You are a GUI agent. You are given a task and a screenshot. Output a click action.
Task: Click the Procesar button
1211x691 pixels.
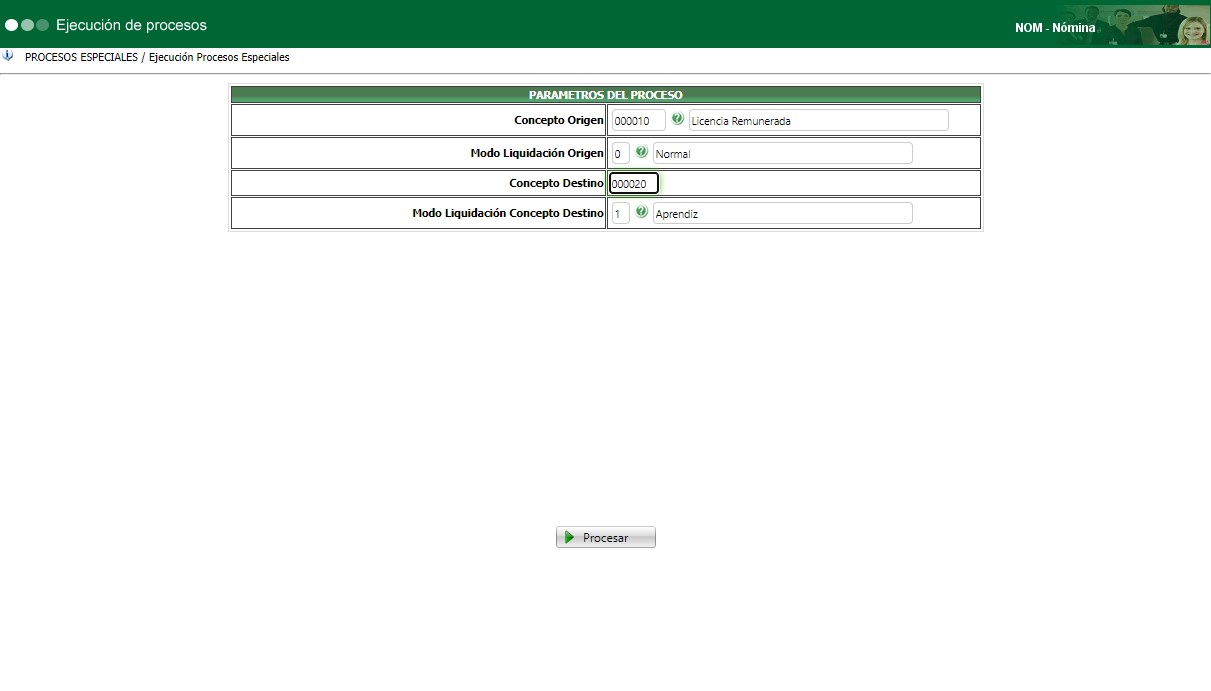[x=606, y=537]
